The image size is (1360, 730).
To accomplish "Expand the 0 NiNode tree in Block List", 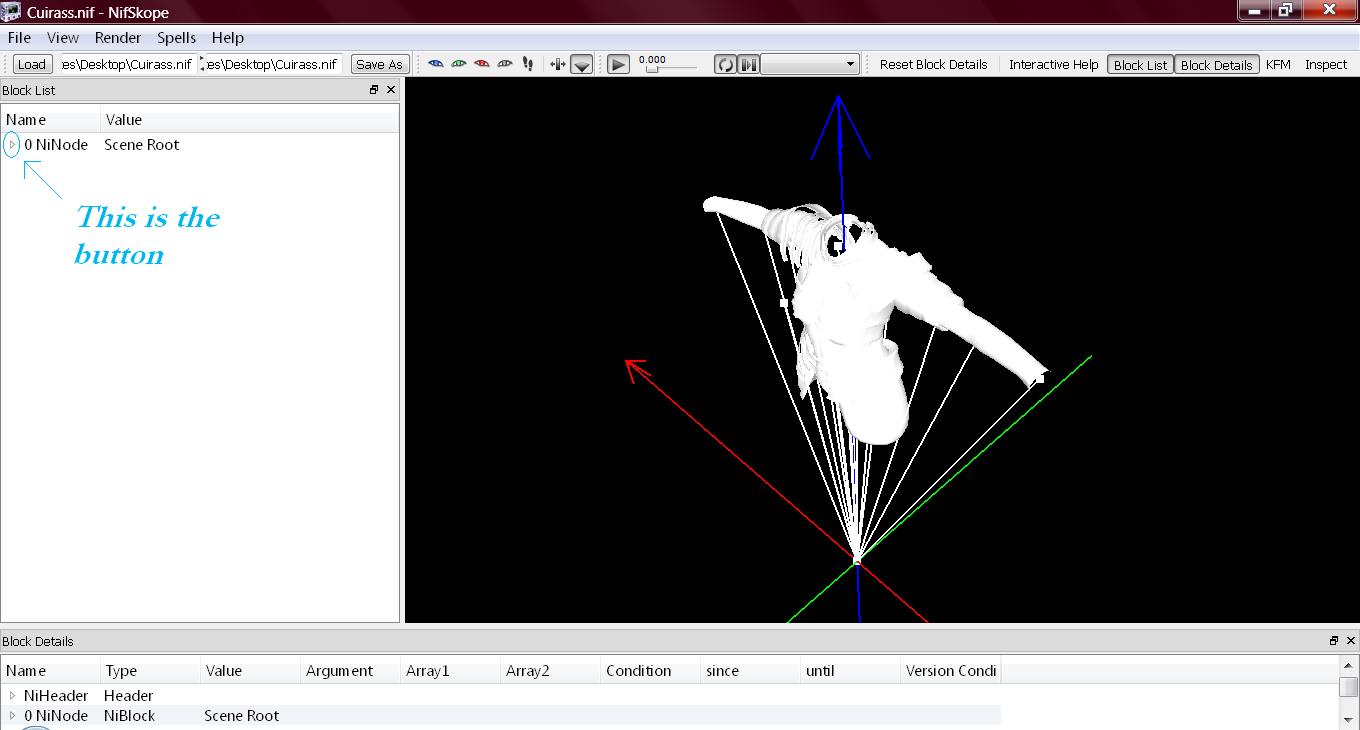I will [x=12, y=145].
